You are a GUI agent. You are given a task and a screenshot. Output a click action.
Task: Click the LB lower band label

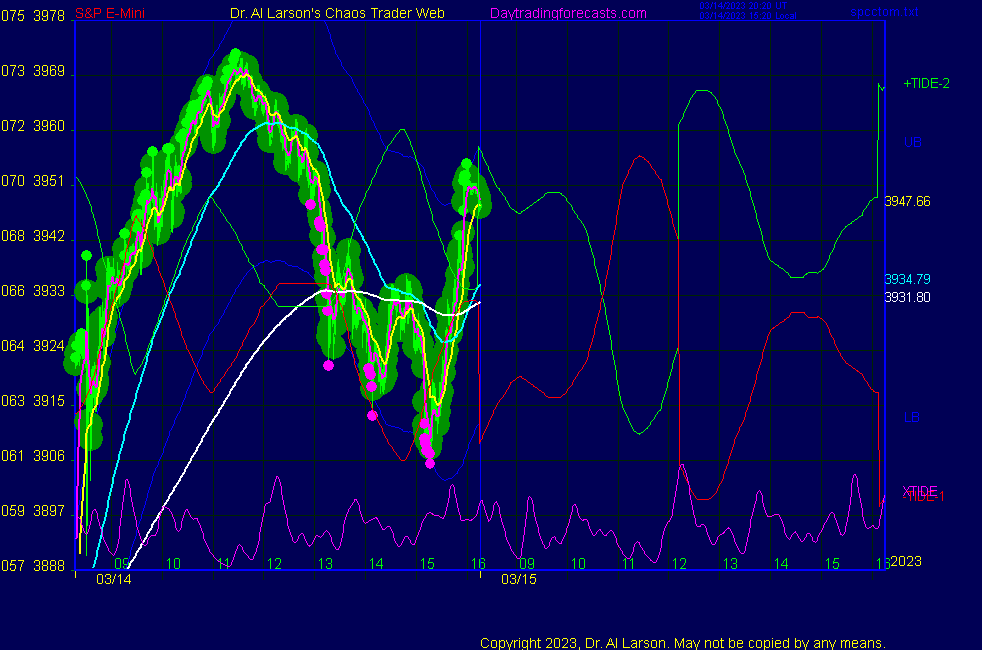tap(911, 417)
